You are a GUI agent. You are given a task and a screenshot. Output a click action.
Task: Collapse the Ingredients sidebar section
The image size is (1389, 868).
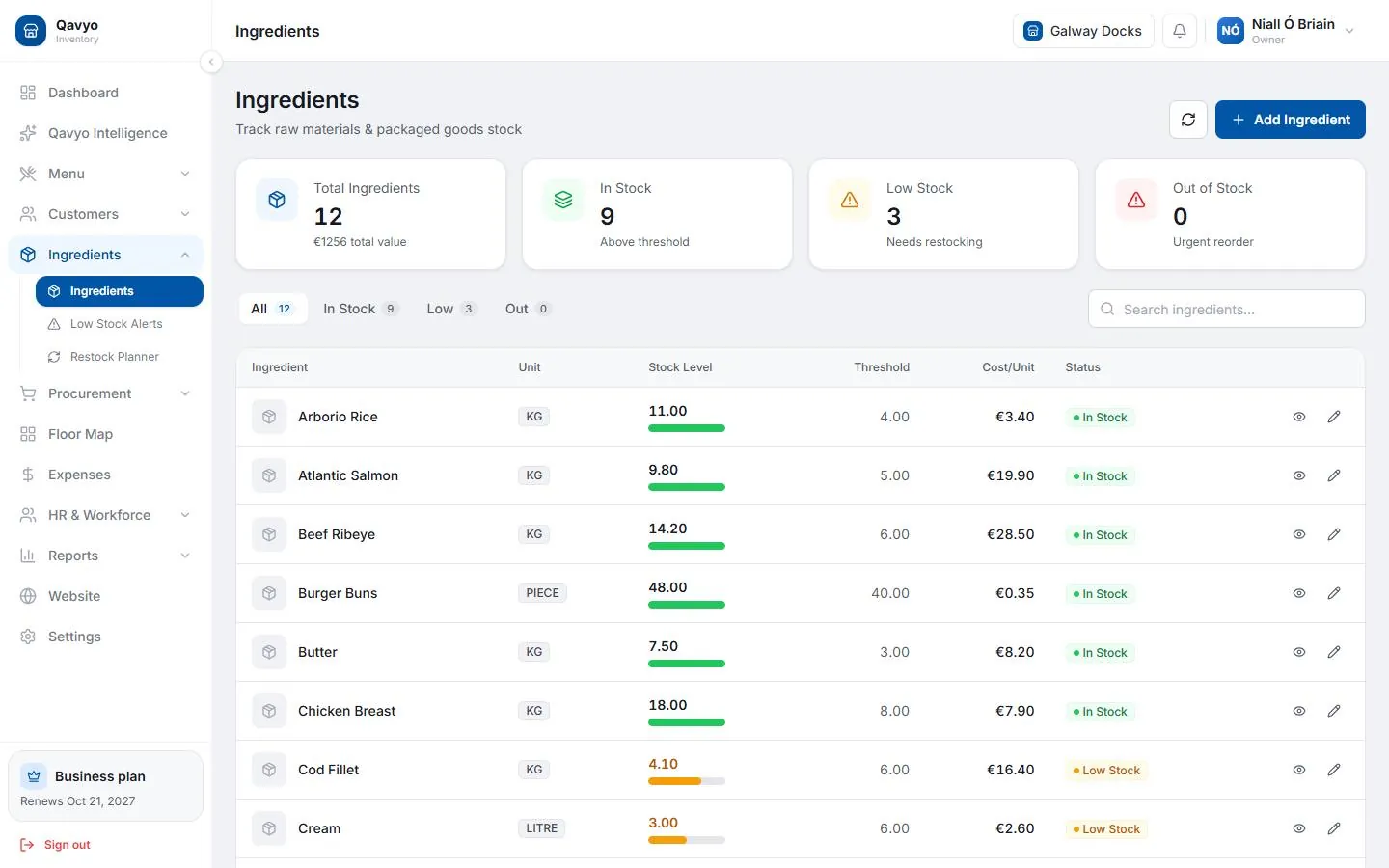pos(106,255)
